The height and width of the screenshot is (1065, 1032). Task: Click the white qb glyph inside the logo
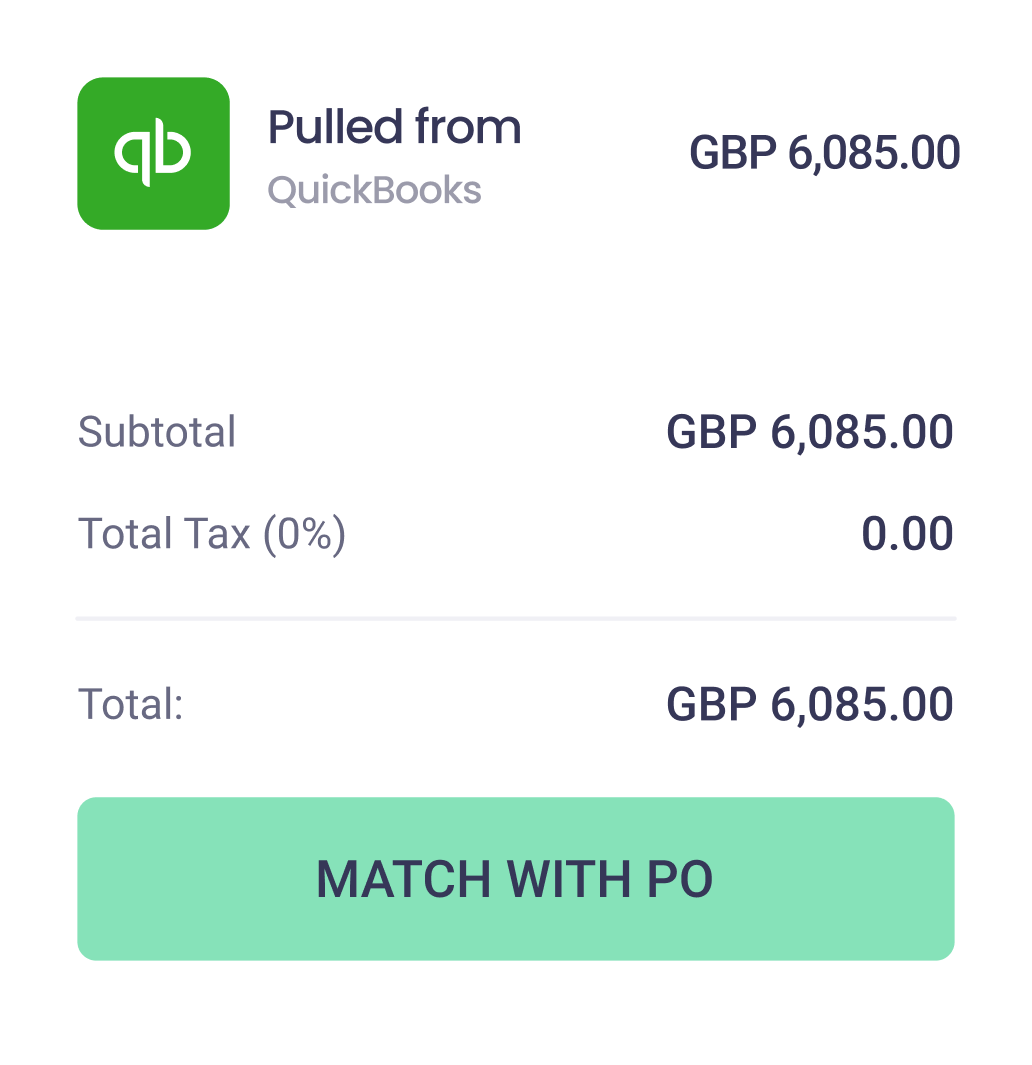[153, 153]
